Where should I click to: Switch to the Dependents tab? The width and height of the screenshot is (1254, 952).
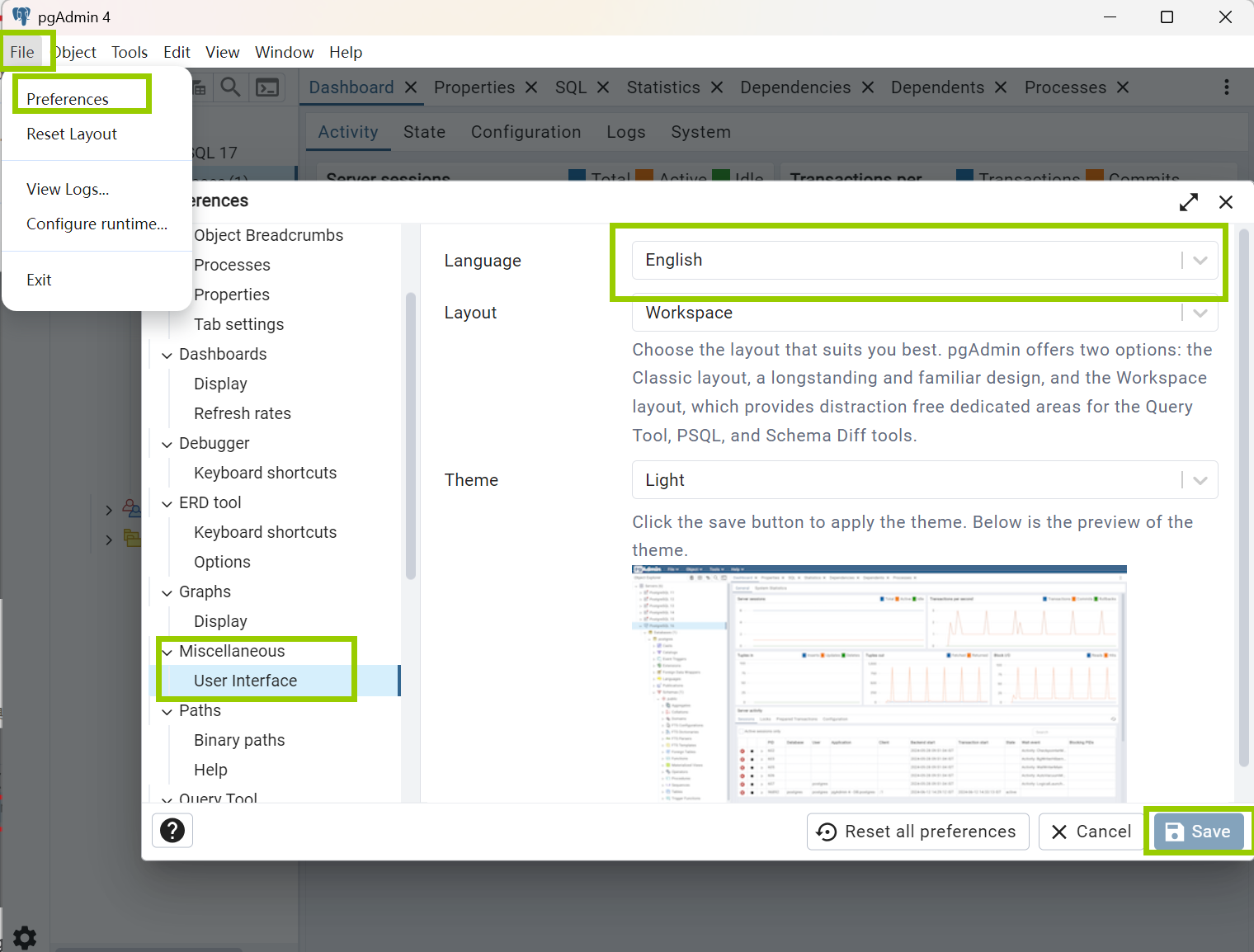[937, 87]
